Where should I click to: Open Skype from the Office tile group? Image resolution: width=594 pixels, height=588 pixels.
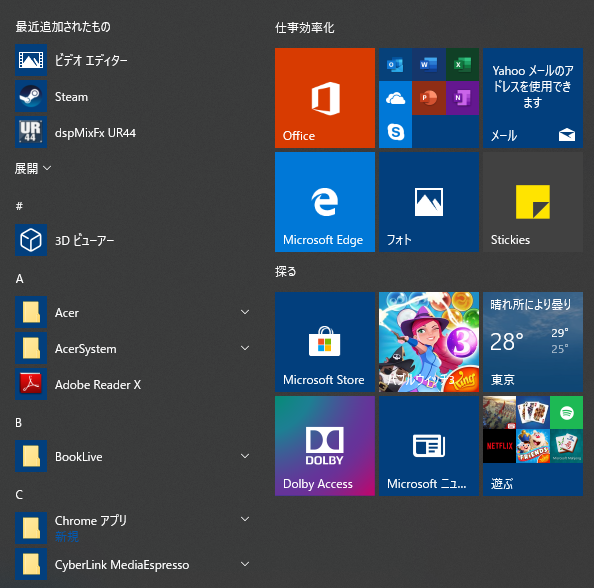tap(395, 131)
